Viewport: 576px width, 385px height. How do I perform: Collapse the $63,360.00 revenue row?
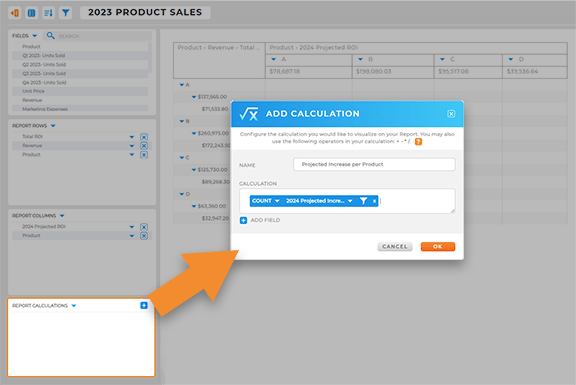click(x=194, y=206)
